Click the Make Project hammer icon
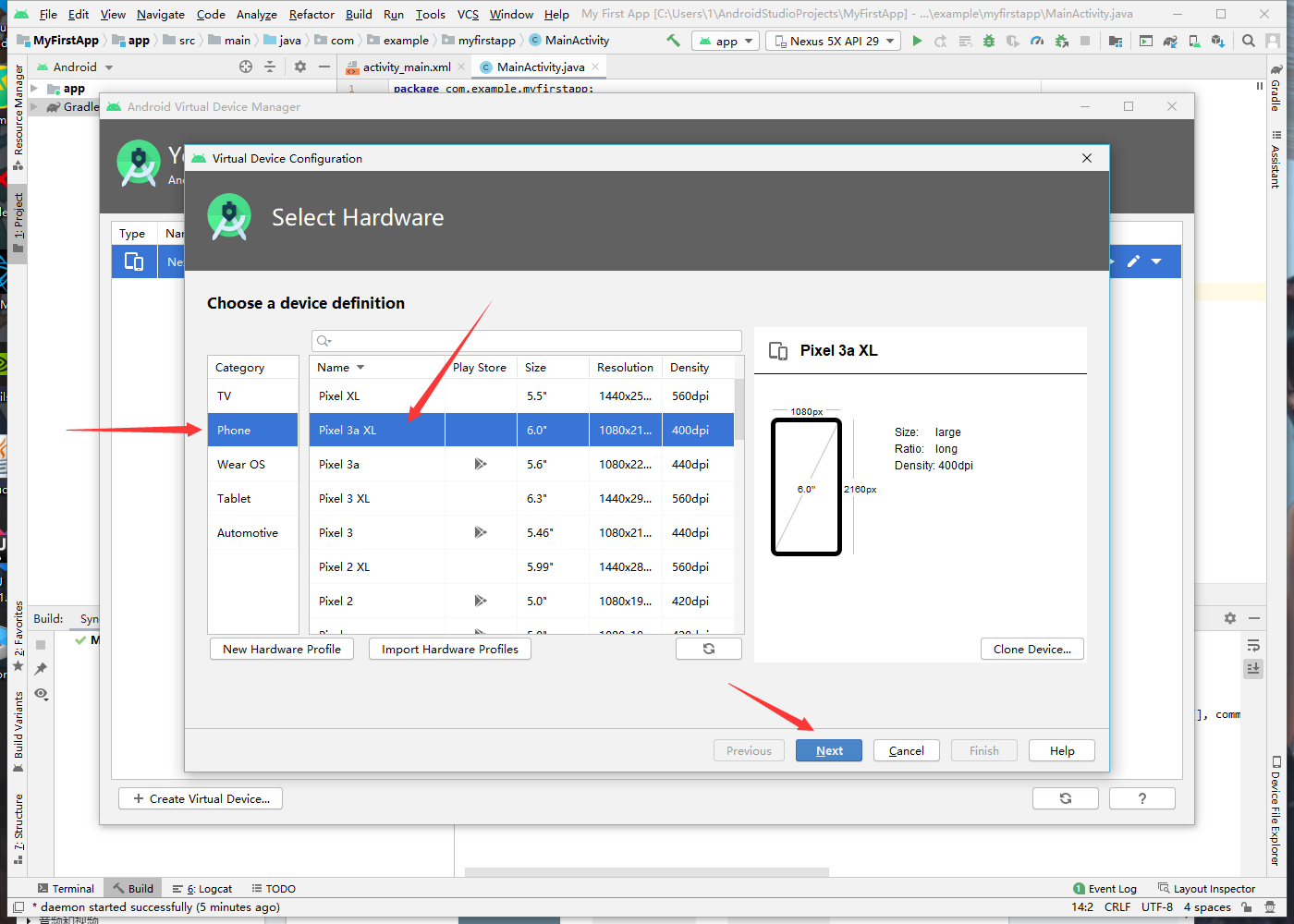The image size is (1294, 924). click(673, 41)
